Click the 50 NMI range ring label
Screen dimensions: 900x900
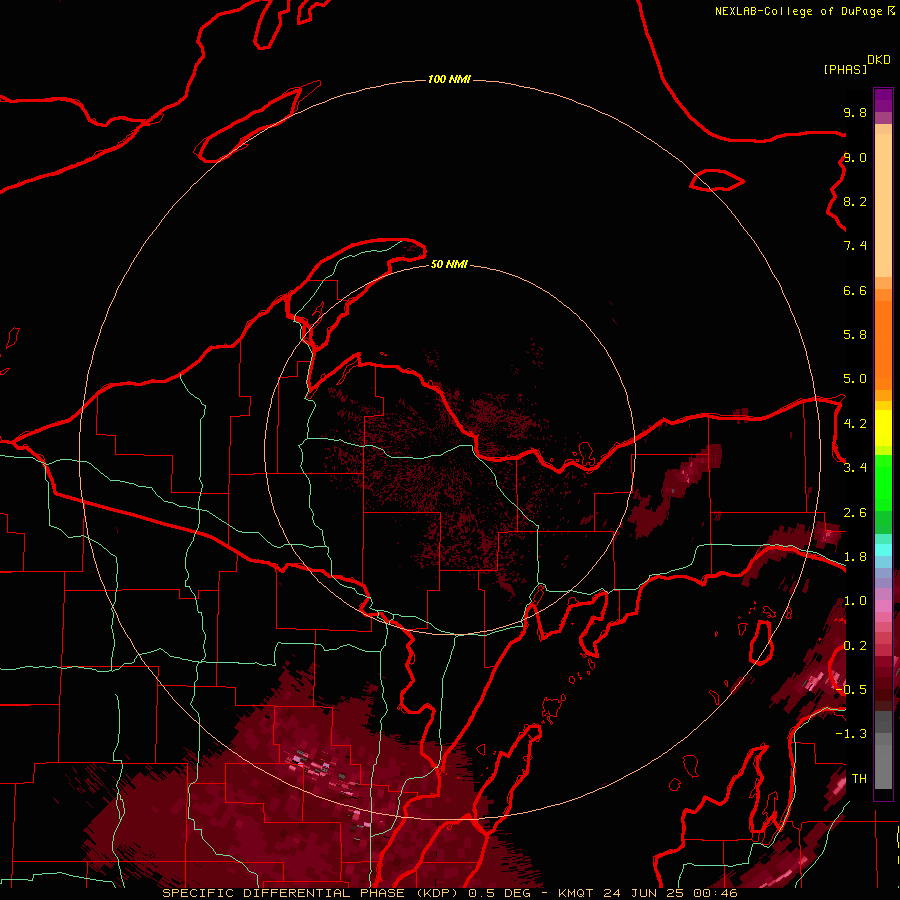(x=449, y=264)
